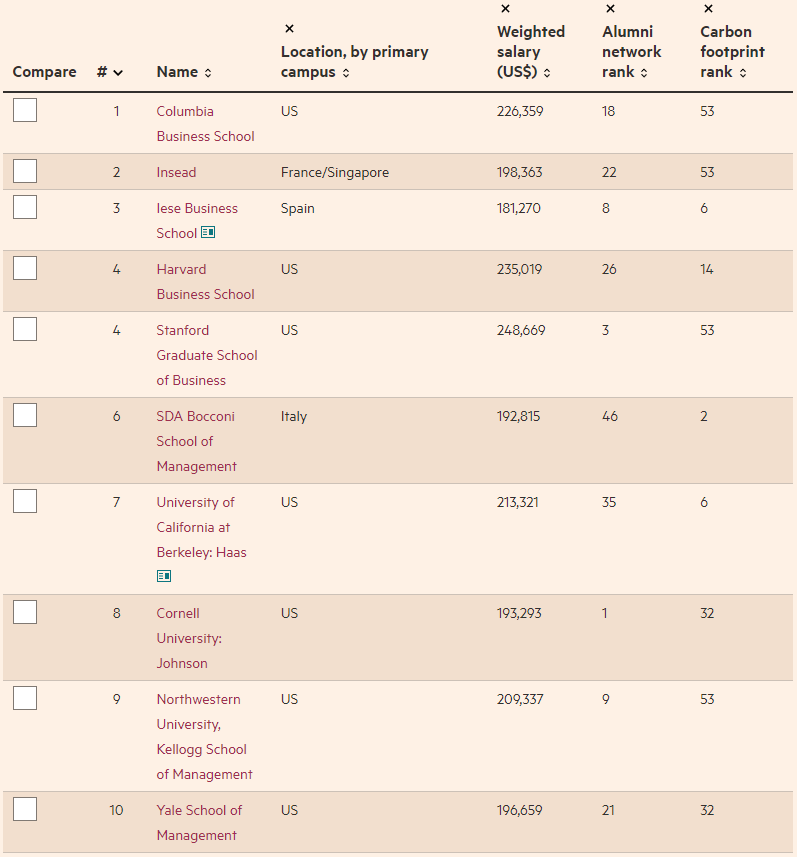
Task: Open the SDA Bocconi School of Management link
Action: [x=197, y=441]
